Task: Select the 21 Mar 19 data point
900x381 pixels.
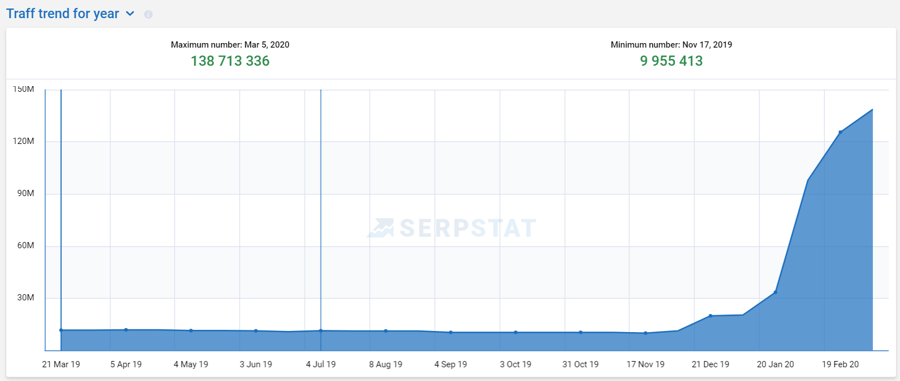Action: [61, 330]
